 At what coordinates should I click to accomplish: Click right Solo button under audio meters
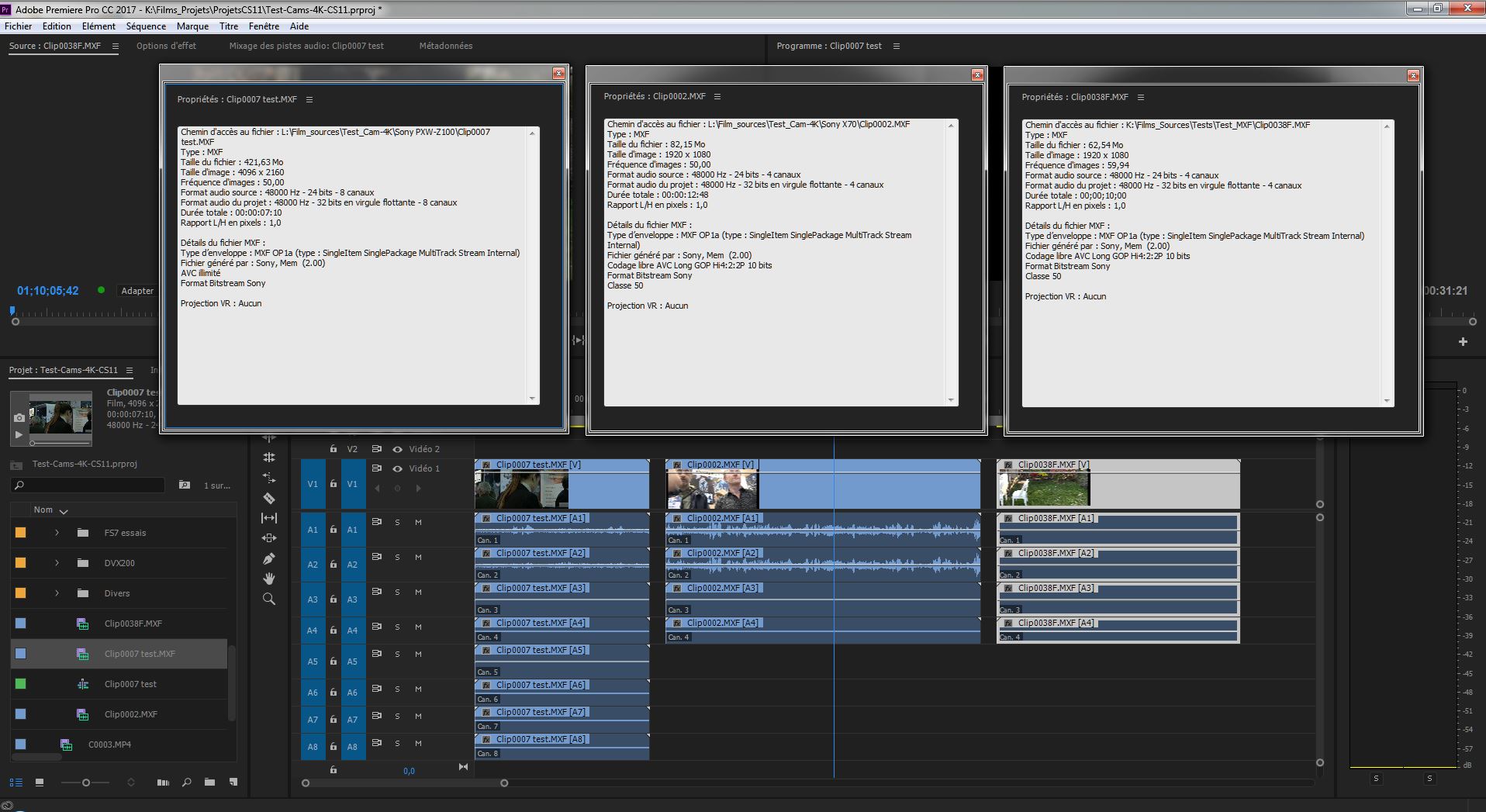point(1429,779)
